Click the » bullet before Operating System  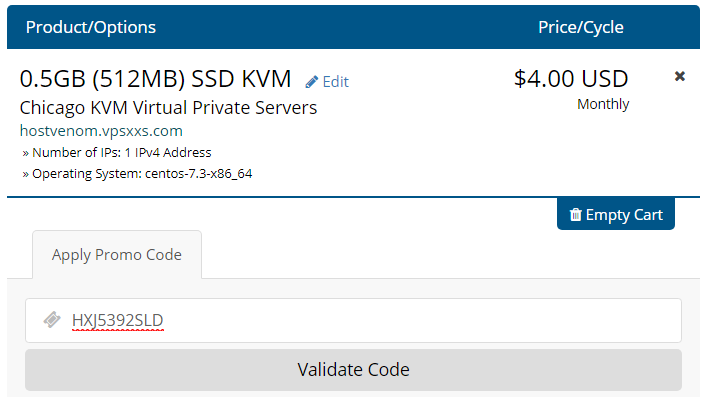point(25,174)
